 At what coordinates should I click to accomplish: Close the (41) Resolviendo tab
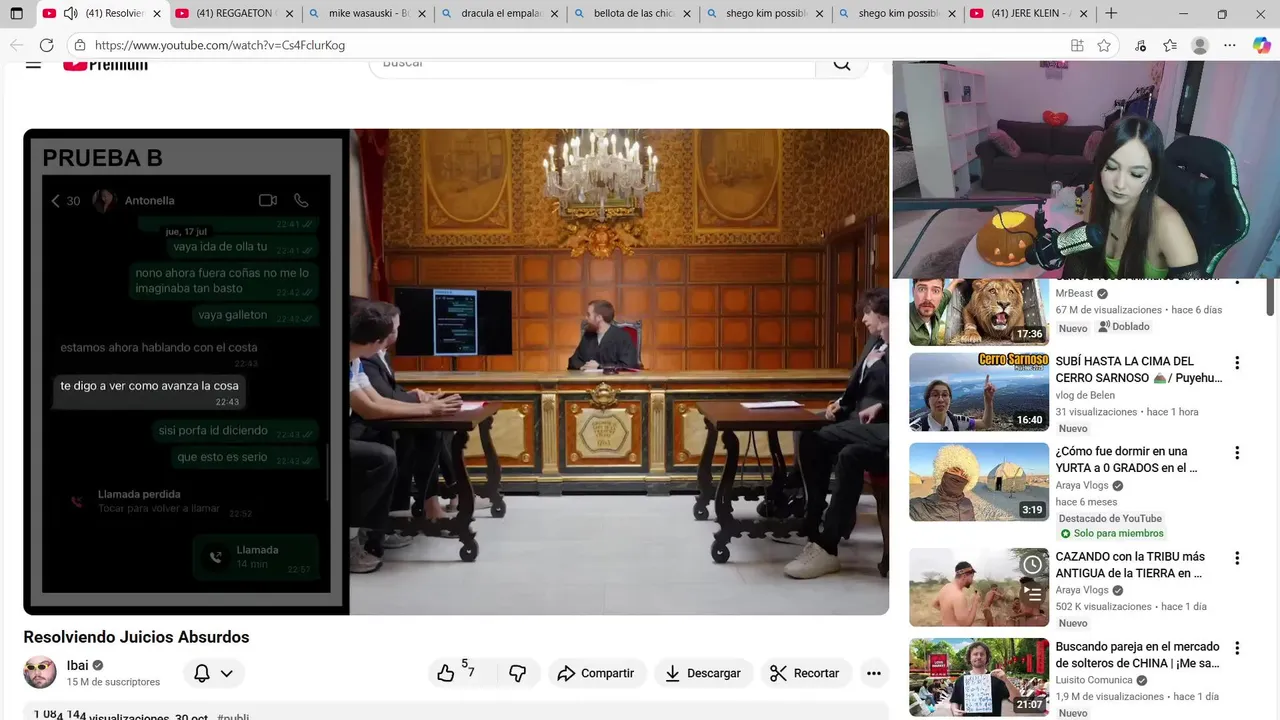pos(156,14)
